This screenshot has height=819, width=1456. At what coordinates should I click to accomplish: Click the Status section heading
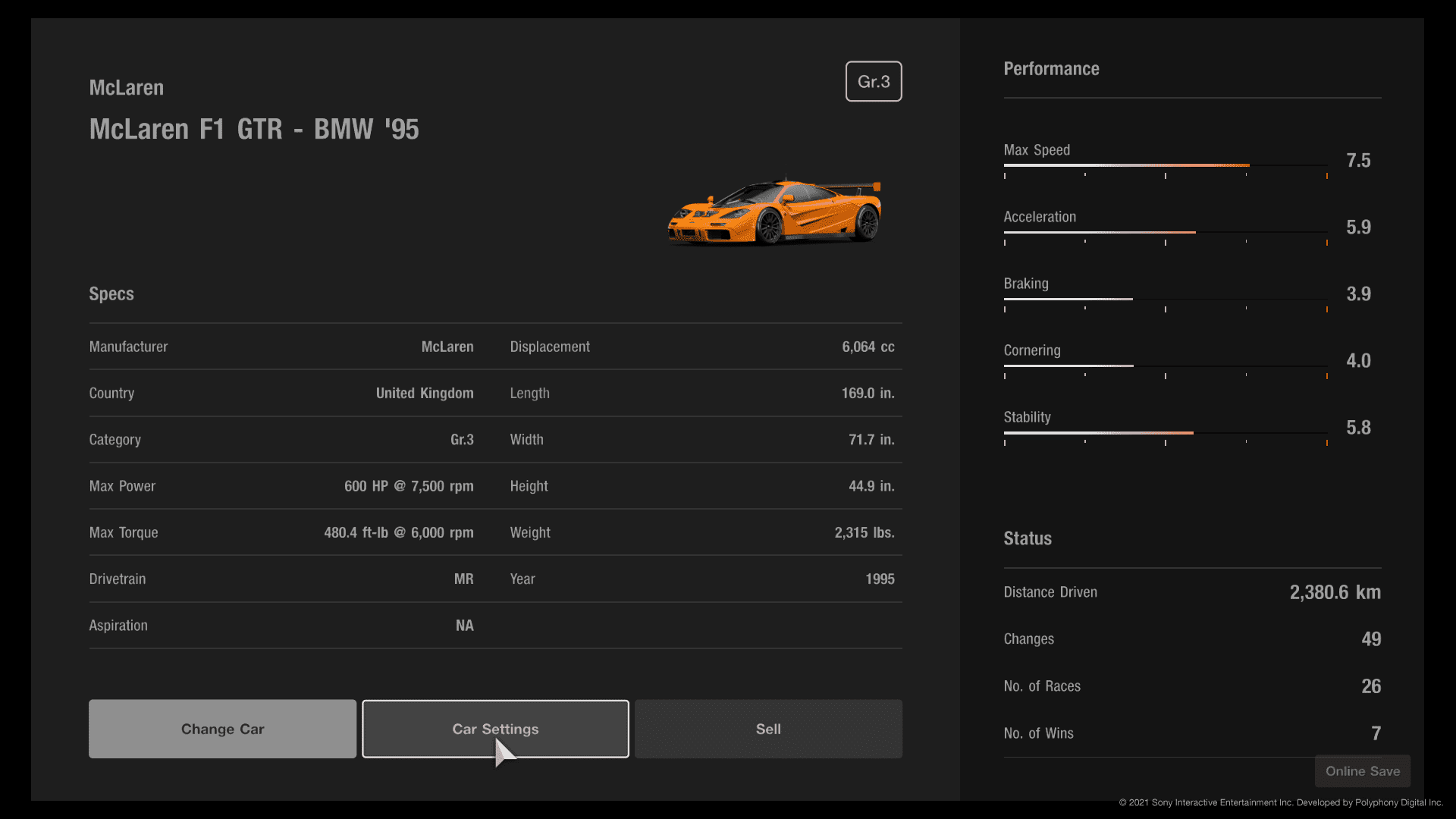tap(1028, 538)
